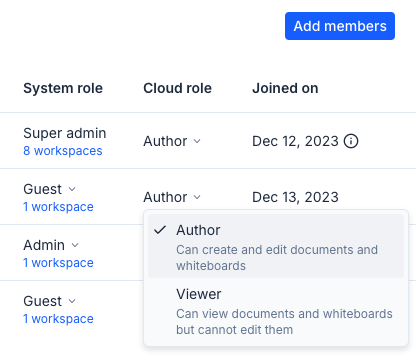416x361 pixels.
Task: Expand the last Guest system role chevron
Action: point(72,301)
